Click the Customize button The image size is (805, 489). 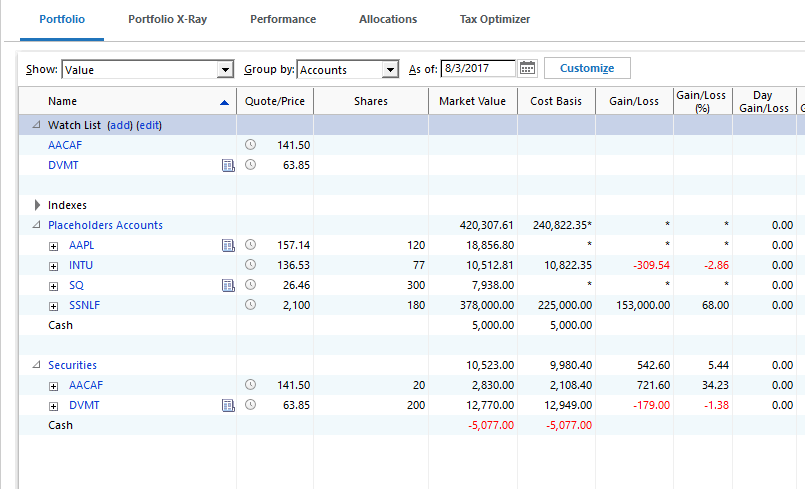coord(586,68)
